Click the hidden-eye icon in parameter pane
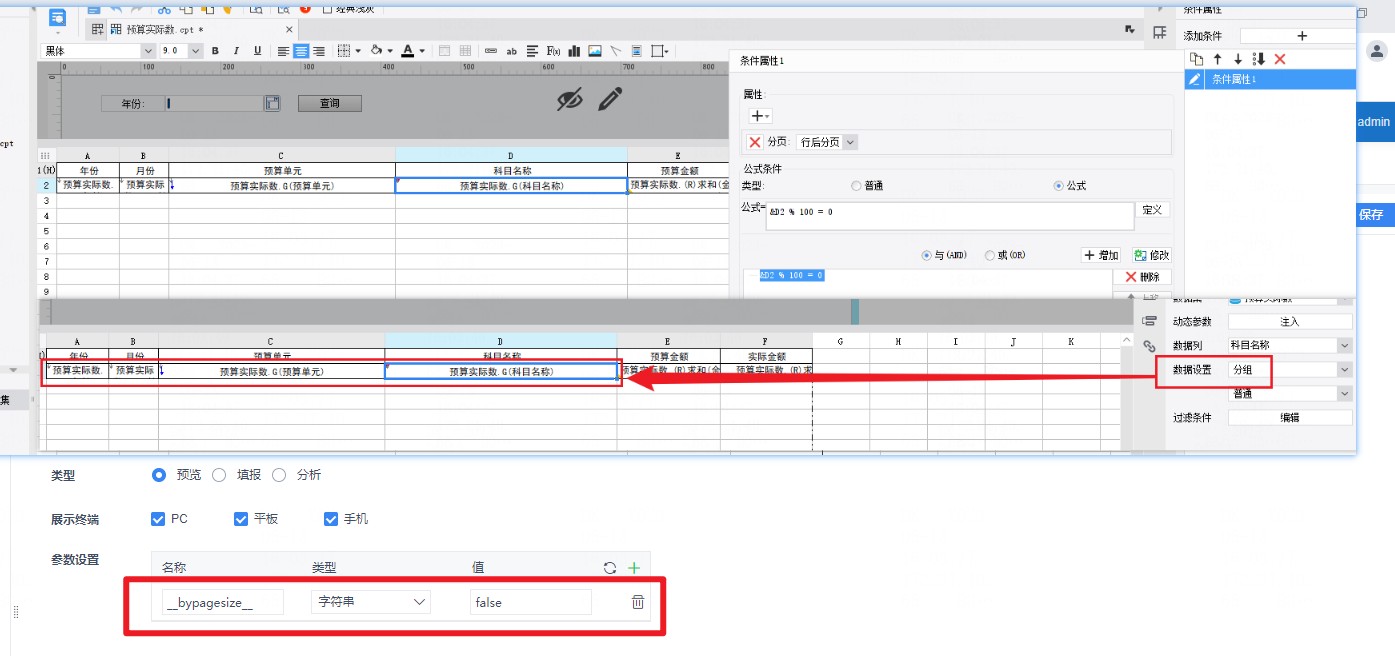The height and width of the screenshot is (656, 1395). pos(570,99)
